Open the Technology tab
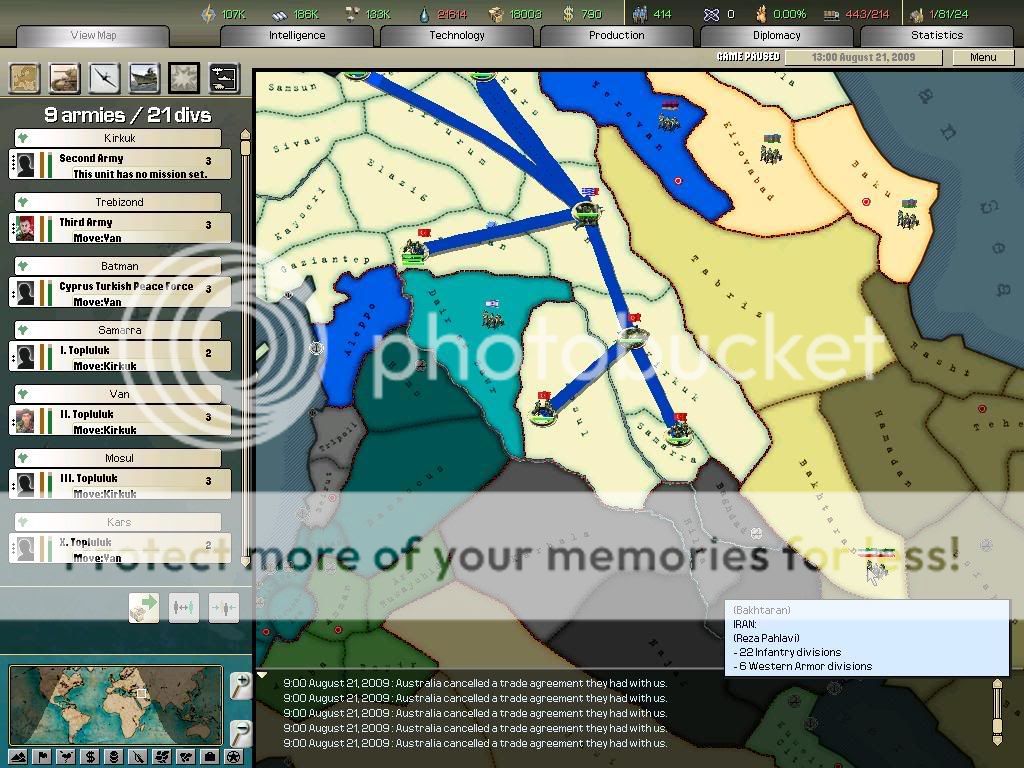Viewport: 1024px width, 768px height. click(x=457, y=35)
